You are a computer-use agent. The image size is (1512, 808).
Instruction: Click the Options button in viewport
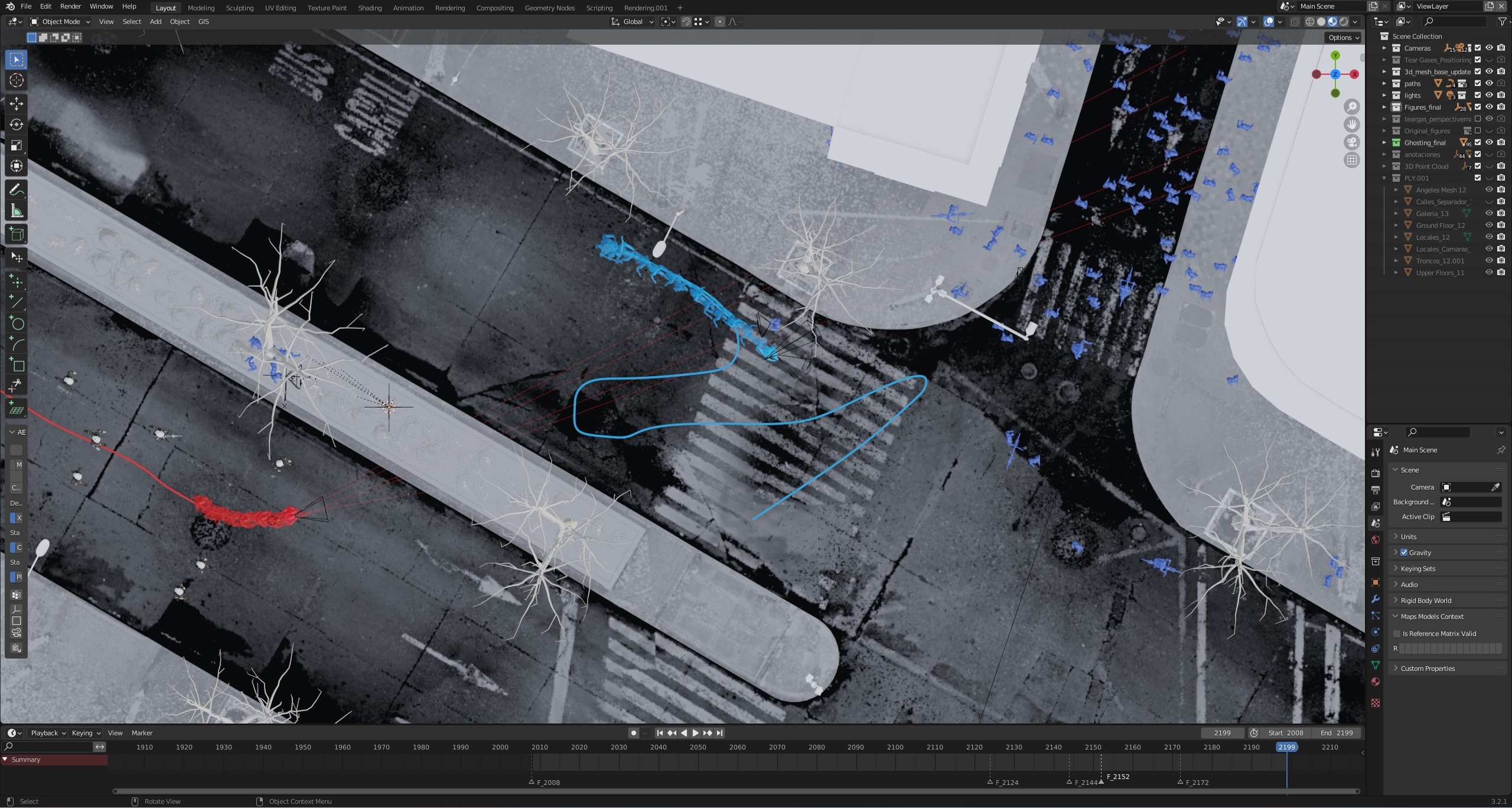(1343, 37)
